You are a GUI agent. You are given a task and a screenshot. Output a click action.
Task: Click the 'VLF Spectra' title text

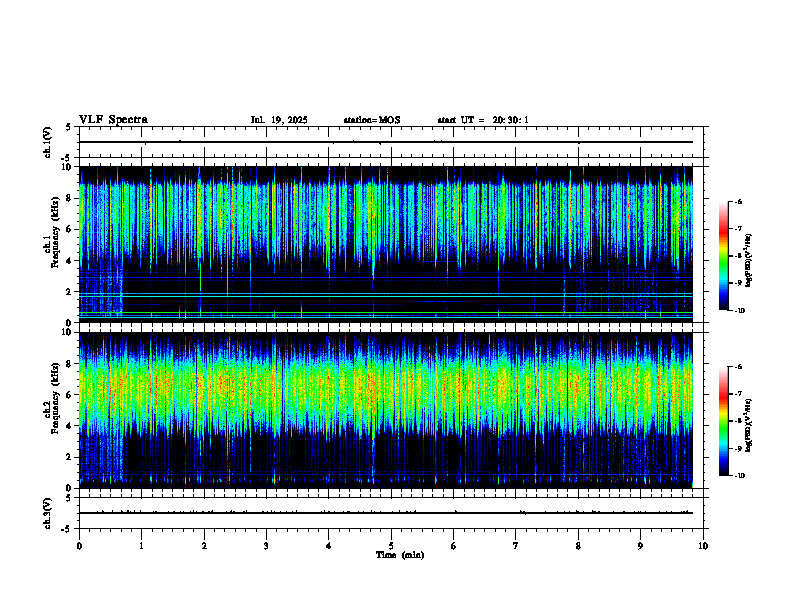tap(113, 120)
